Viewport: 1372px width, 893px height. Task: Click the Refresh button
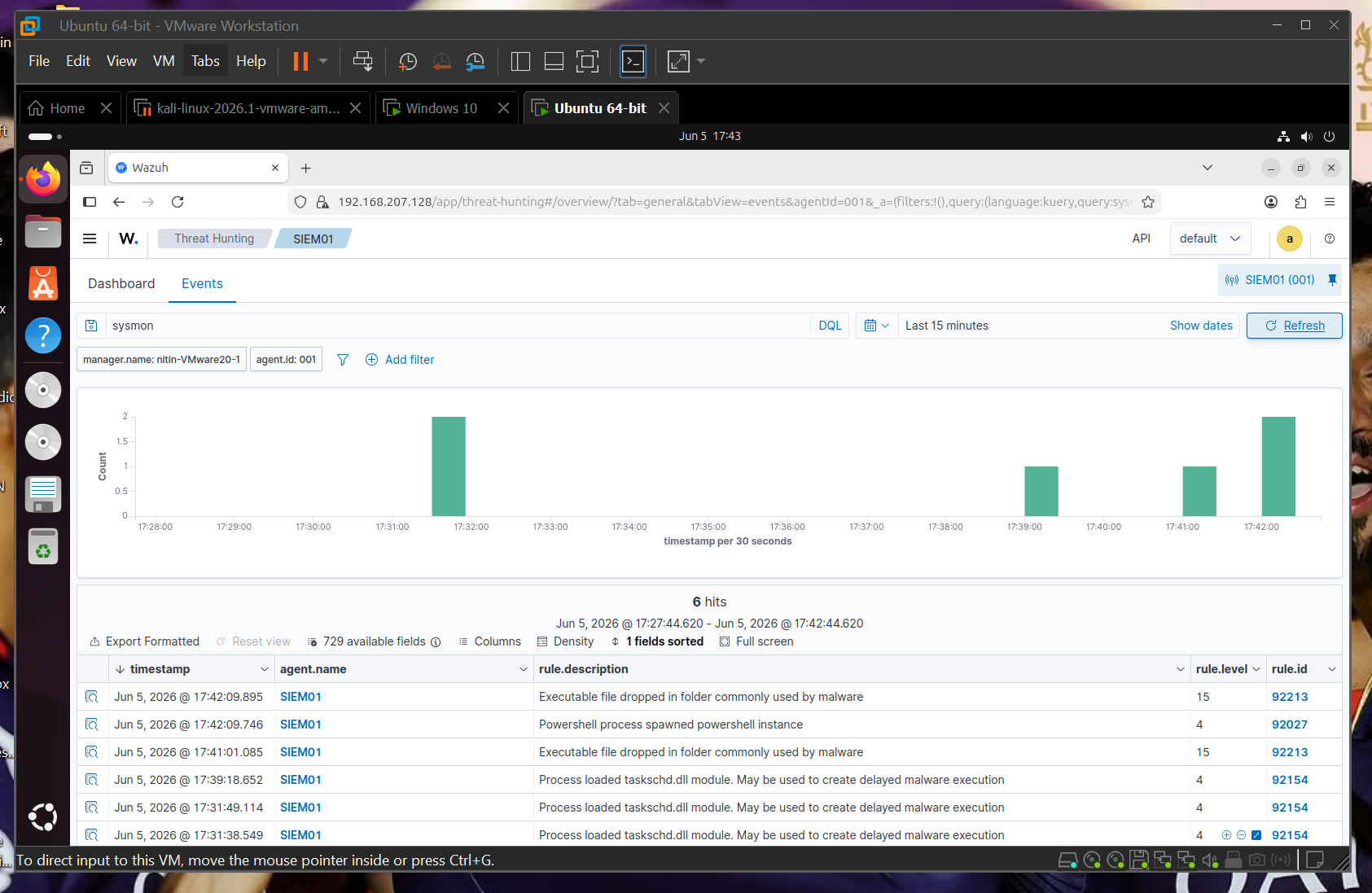(x=1295, y=326)
